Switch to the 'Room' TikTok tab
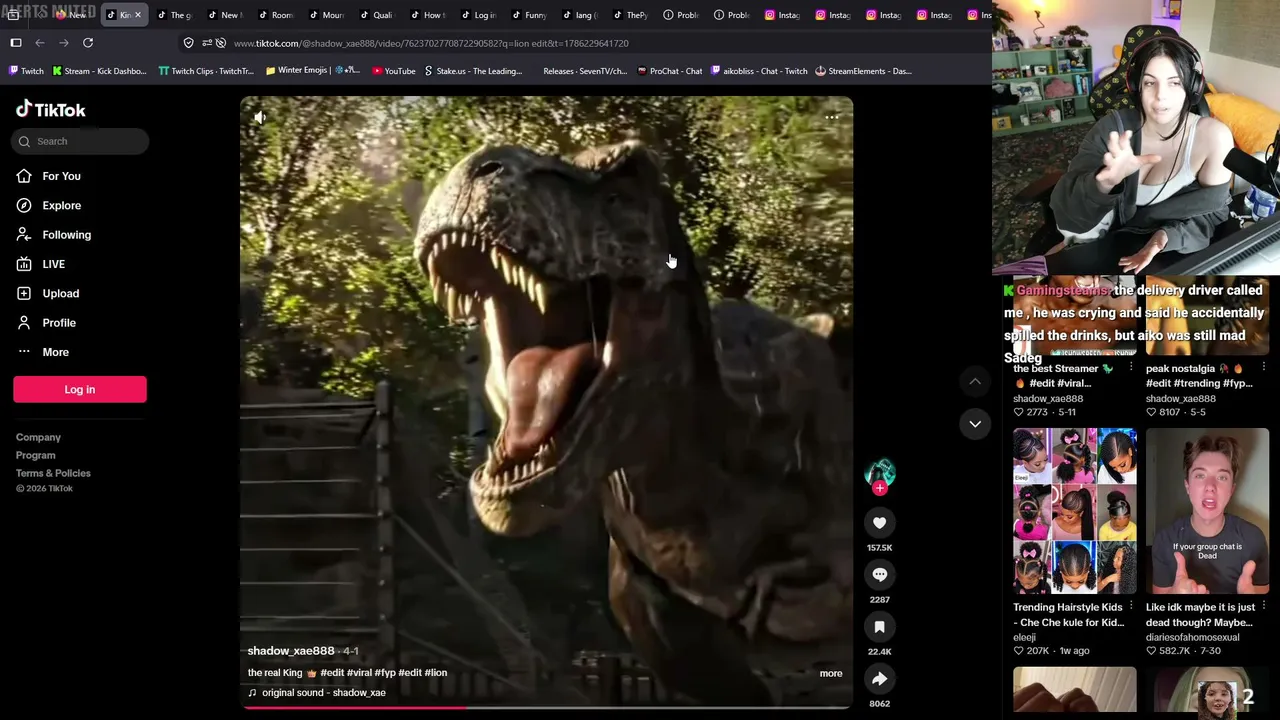This screenshot has height=720, width=1280. pos(275,15)
